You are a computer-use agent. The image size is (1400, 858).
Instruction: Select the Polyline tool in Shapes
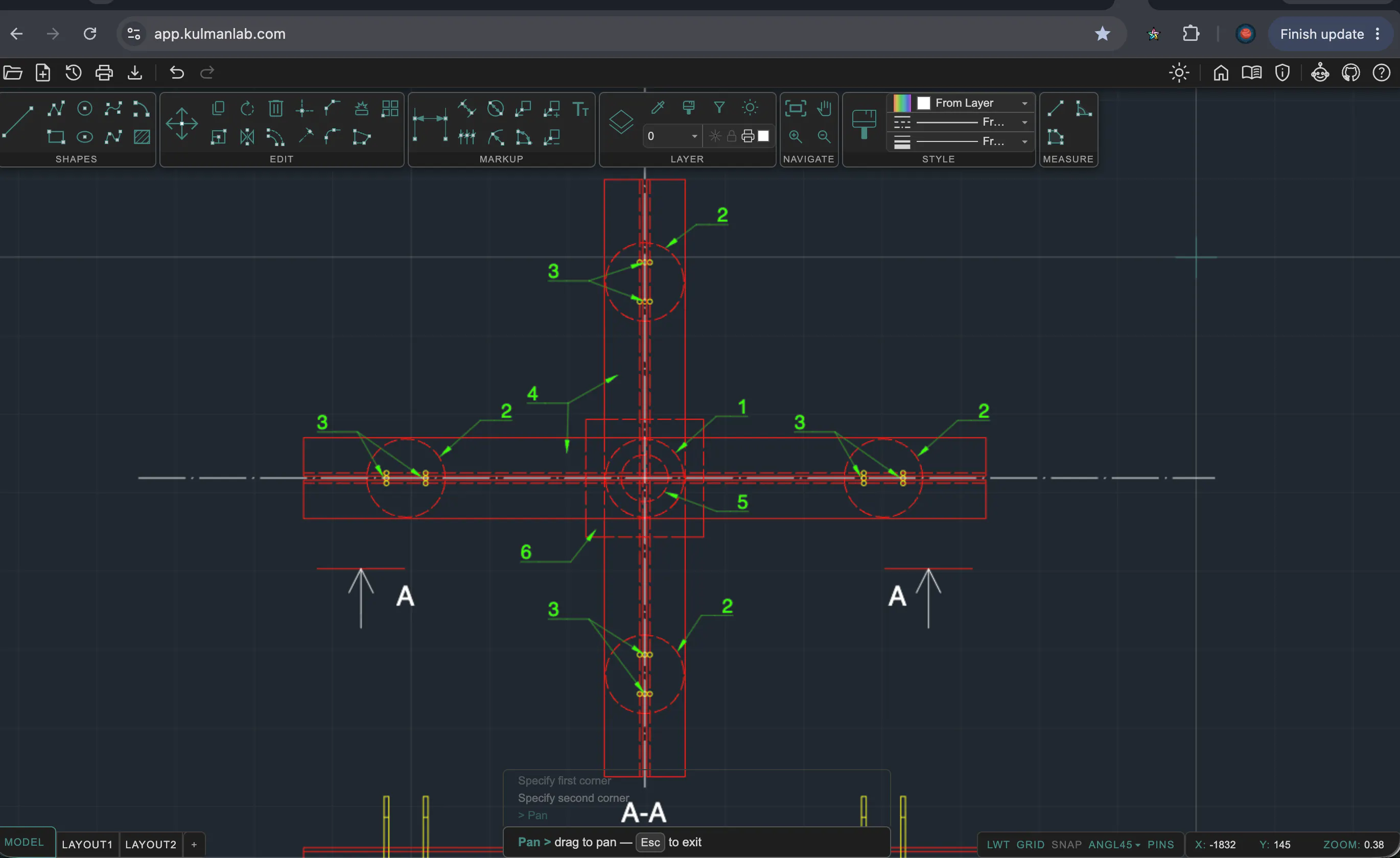[x=56, y=108]
